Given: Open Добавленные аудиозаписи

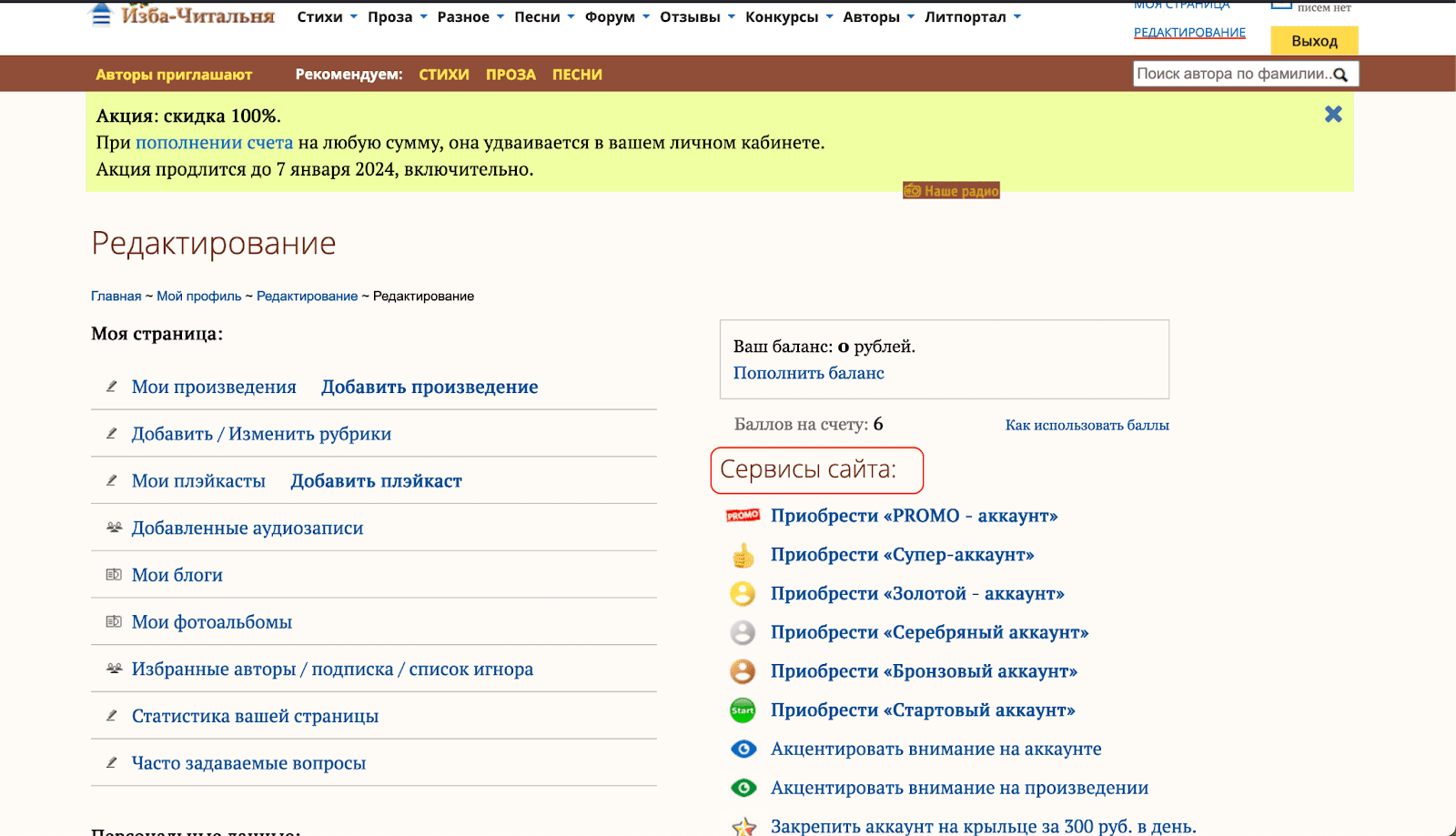Looking at the screenshot, I should click(248, 529).
